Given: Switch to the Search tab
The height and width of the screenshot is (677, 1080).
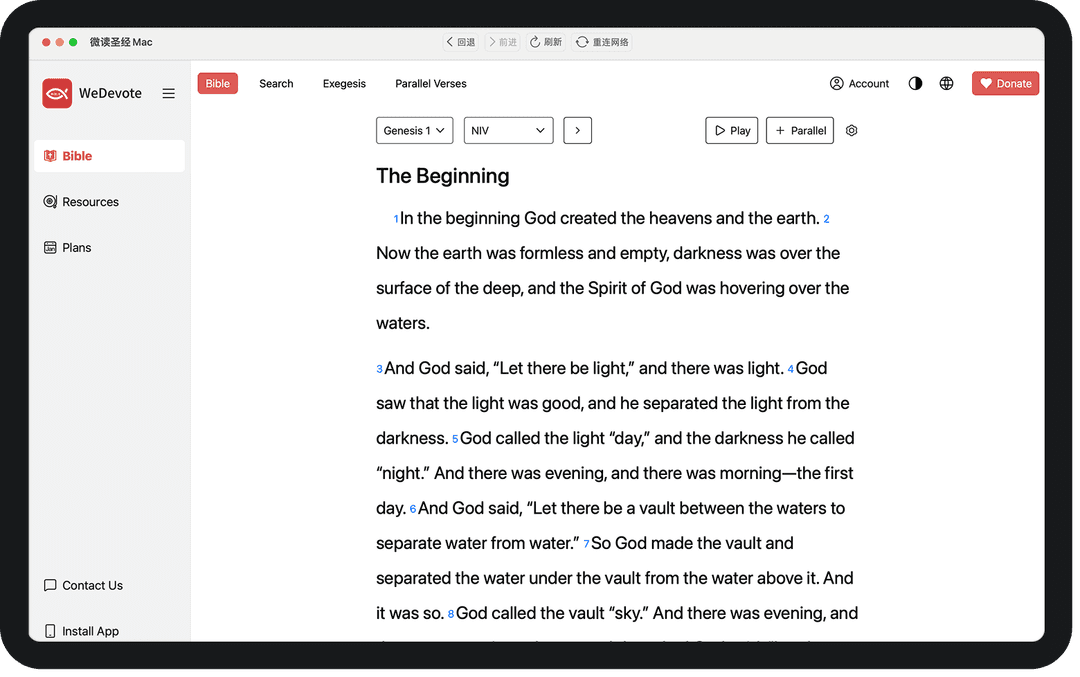Looking at the screenshot, I should (x=276, y=84).
